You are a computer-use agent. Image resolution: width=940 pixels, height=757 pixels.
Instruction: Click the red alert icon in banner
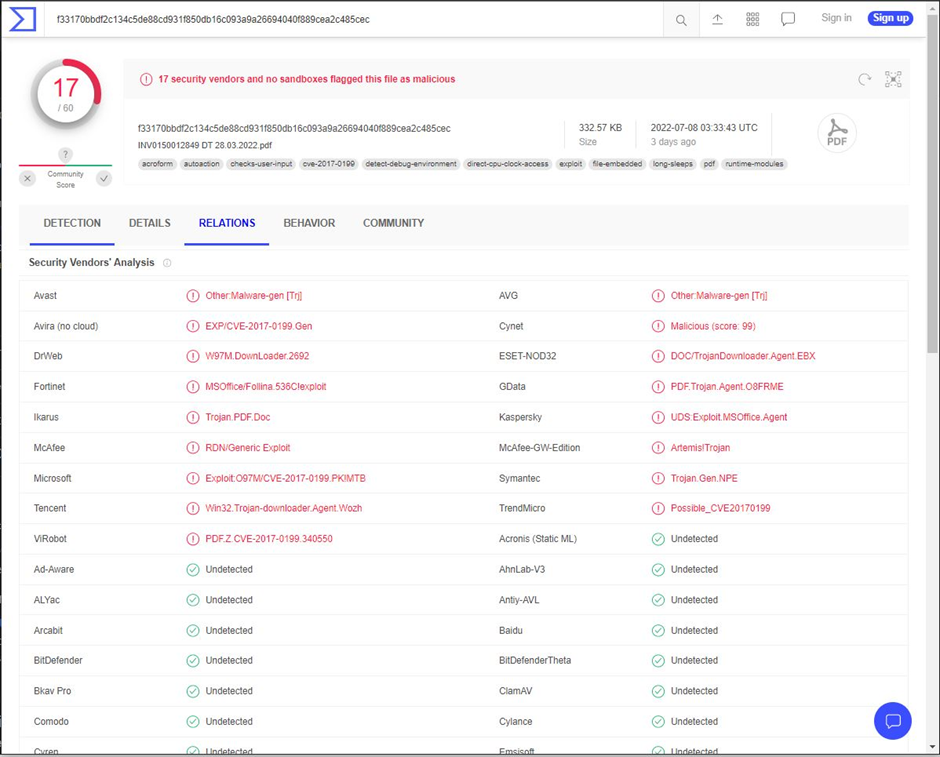pyautogui.click(x=146, y=79)
